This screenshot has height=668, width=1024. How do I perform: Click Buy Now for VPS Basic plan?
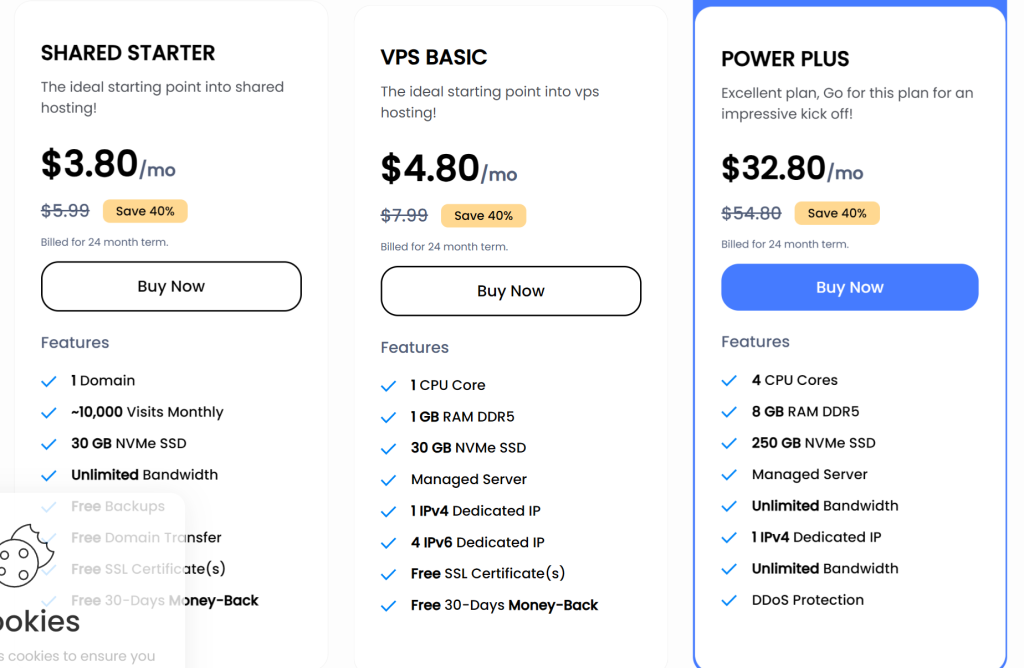pos(511,291)
